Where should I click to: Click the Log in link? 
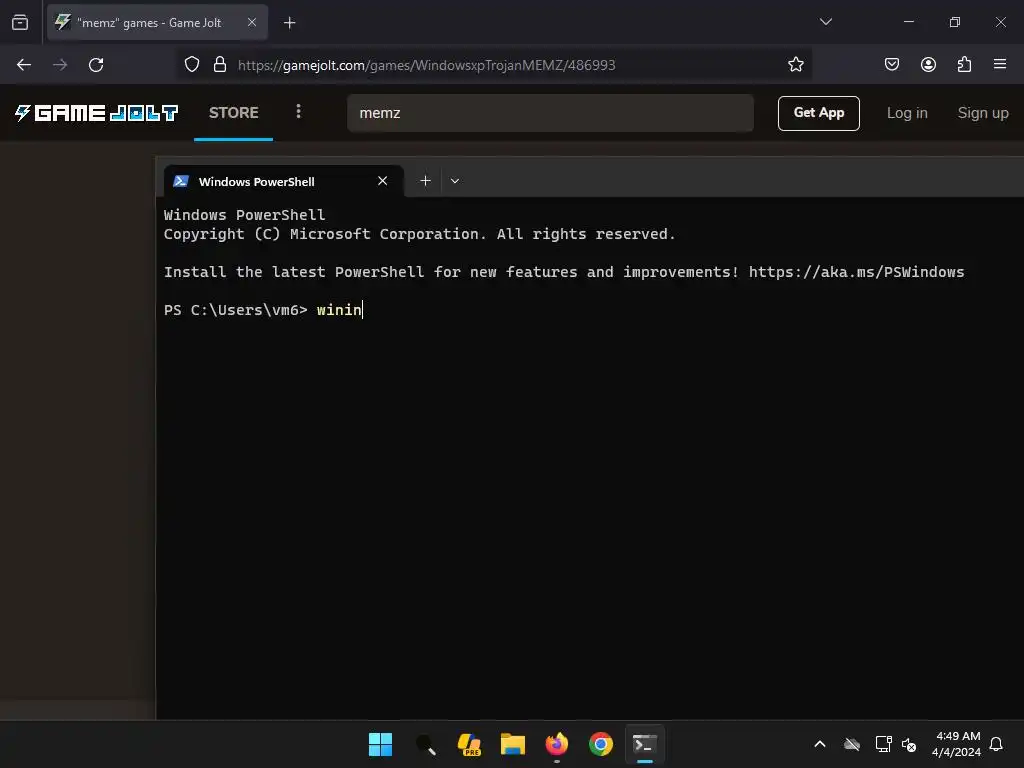tap(907, 113)
